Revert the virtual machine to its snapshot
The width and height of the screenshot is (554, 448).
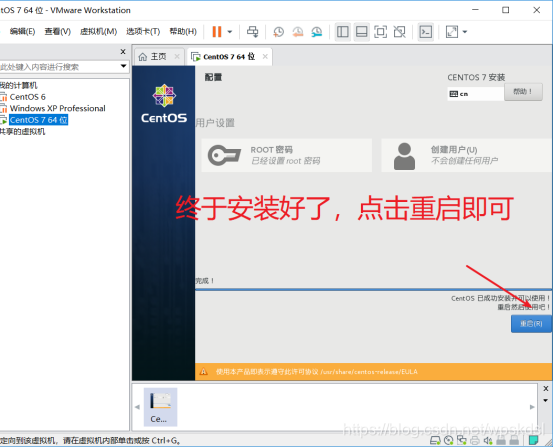[297, 32]
